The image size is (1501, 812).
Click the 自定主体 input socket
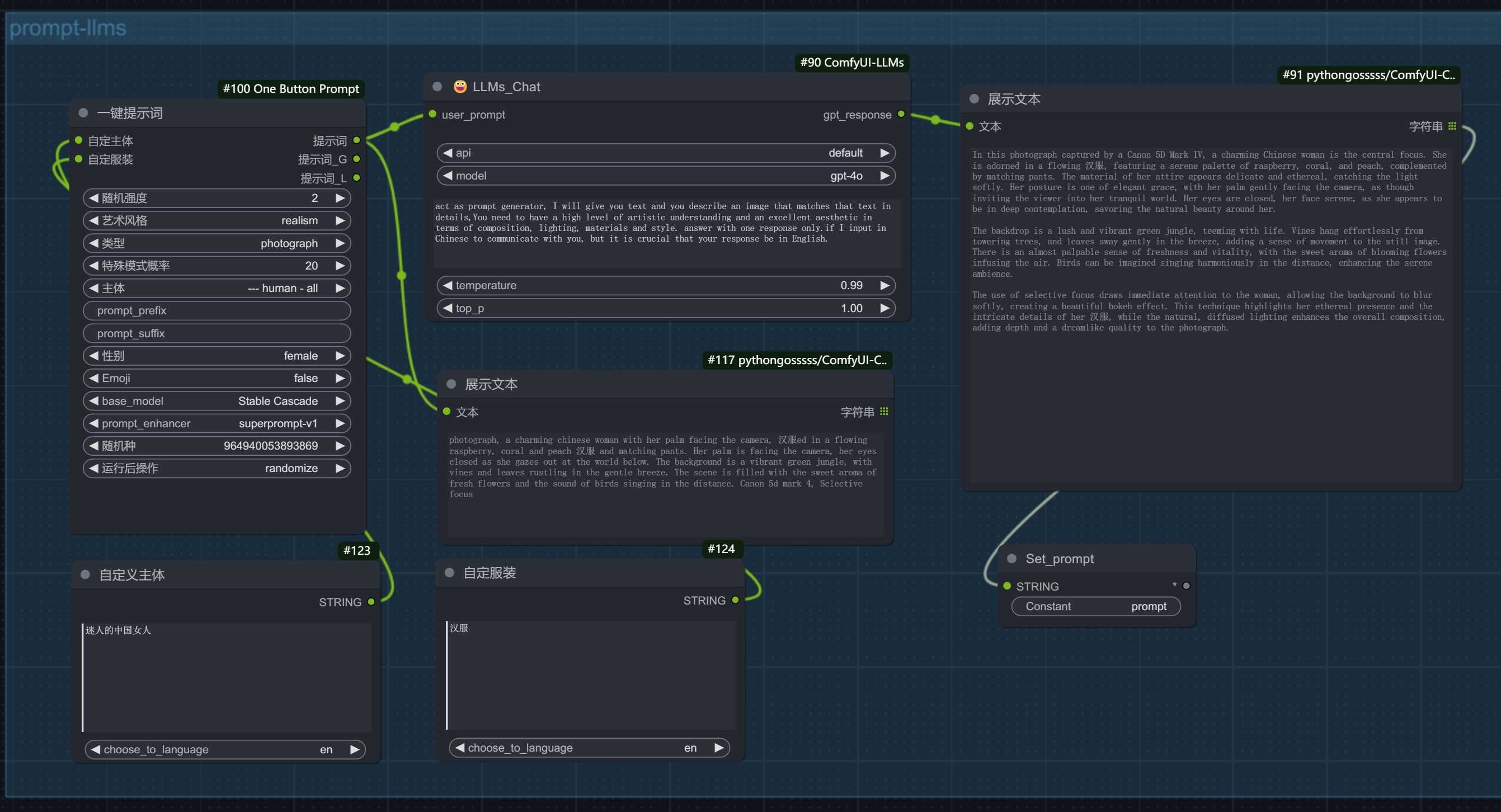point(79,140)
